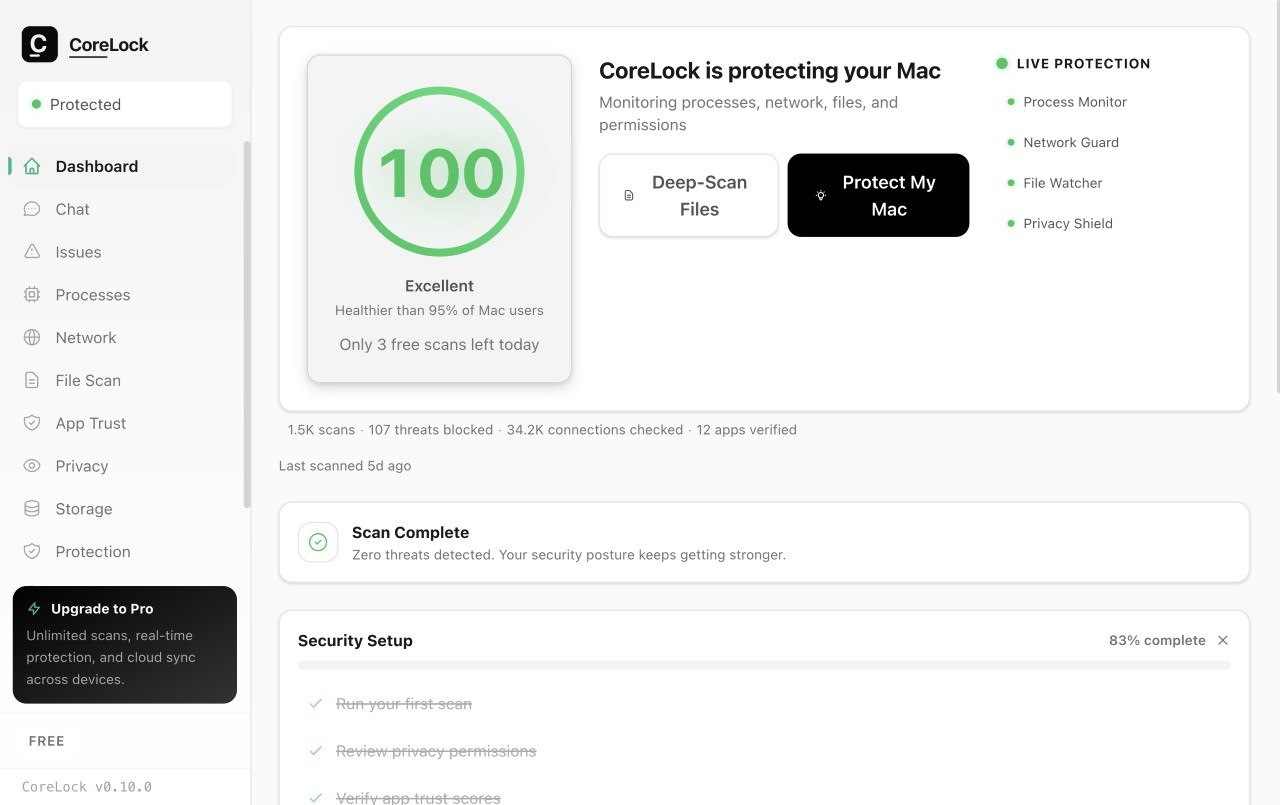Click the File Scan document icon
The width and height of the screenshot is (1280, 805).
point(32,381)
